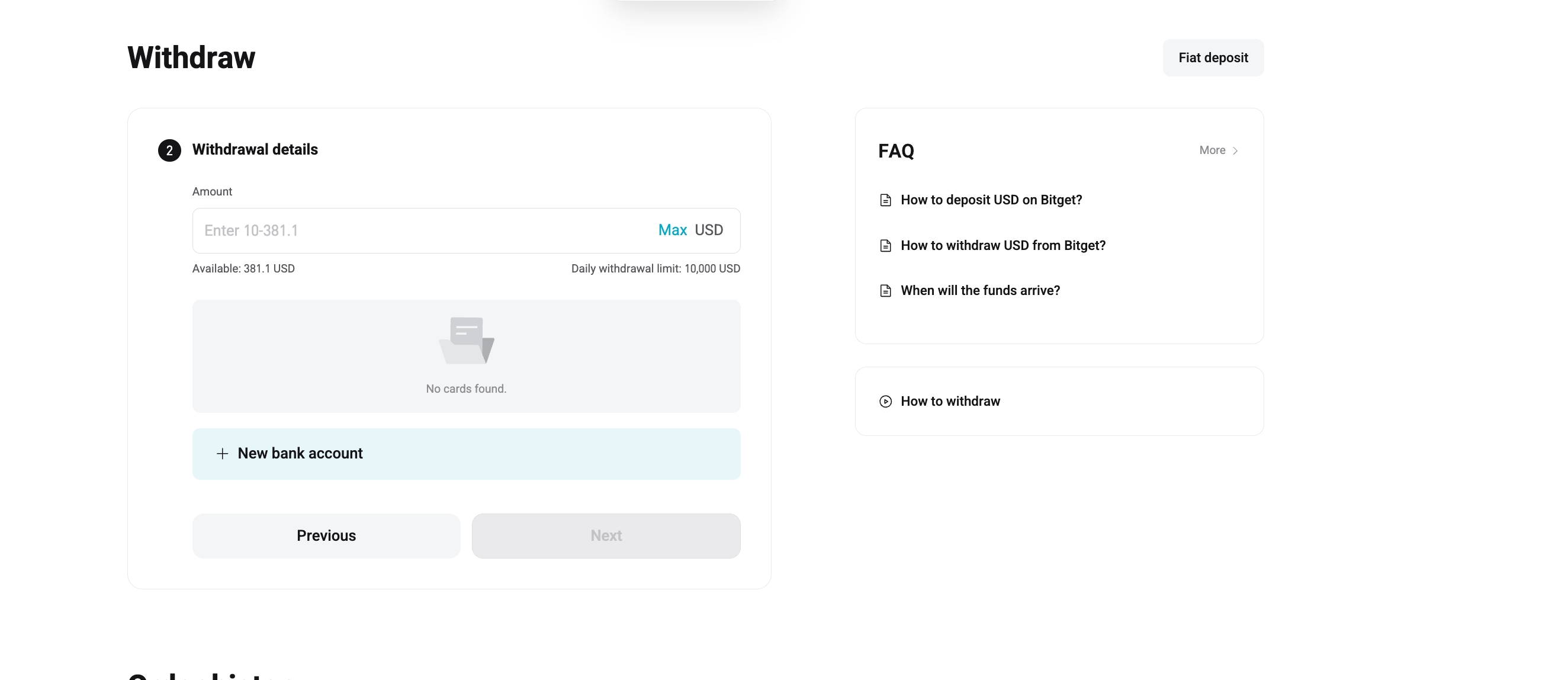
Task: Open the How to withdraw video guide
Action: pos(951,401)
